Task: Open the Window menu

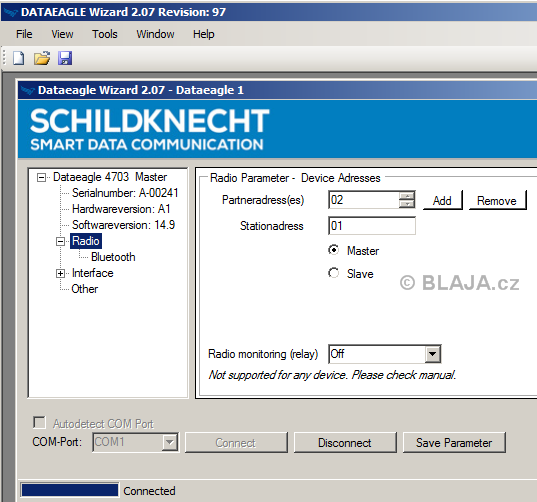Action: [x=155, y=34]
